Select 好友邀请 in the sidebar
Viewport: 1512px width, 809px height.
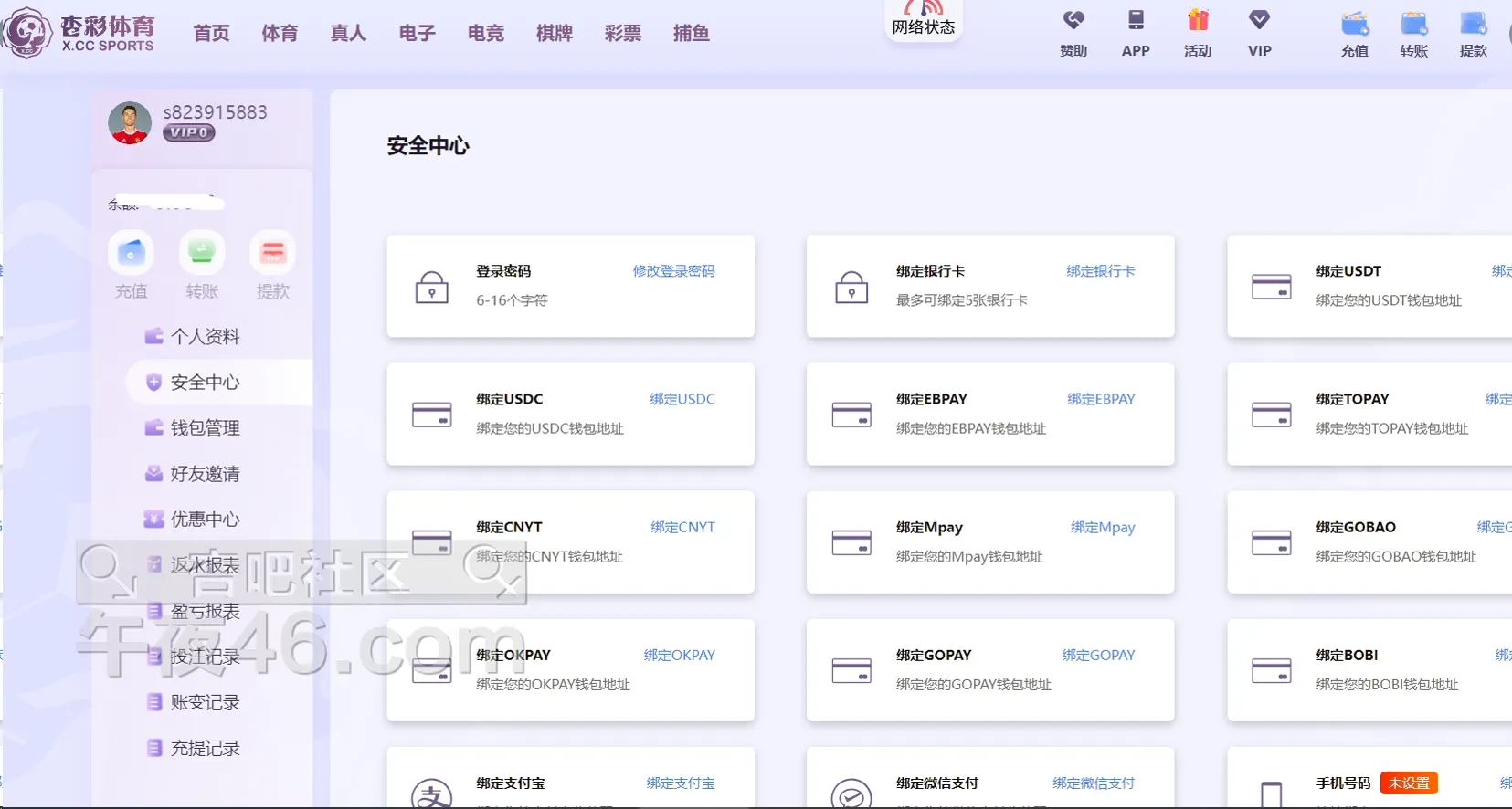(205, 474)
